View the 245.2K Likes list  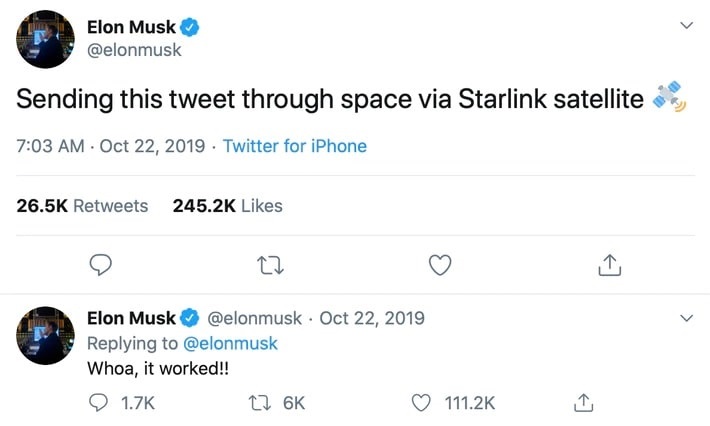pos(227,206)
